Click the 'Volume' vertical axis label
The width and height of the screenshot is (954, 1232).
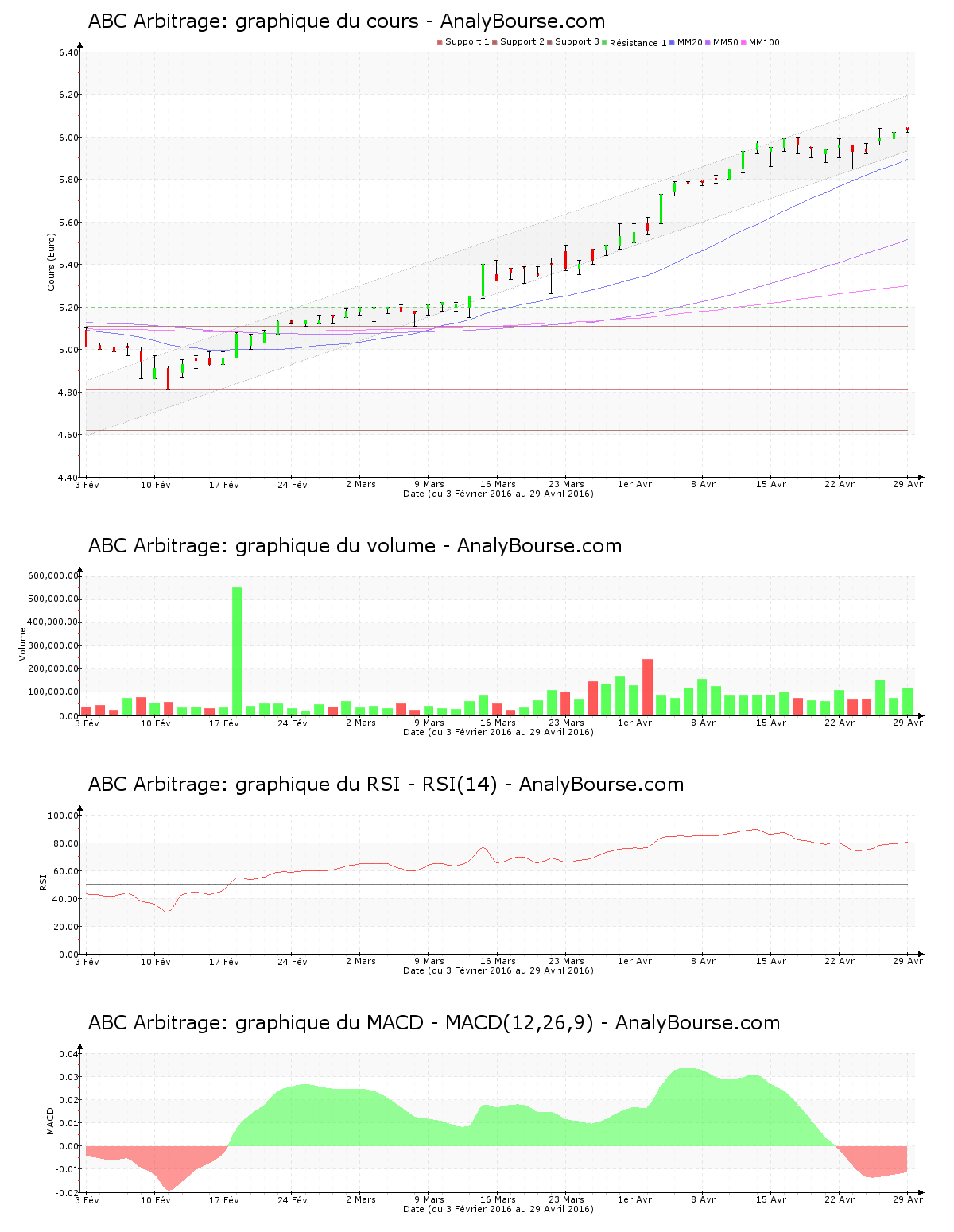[x=22, y=644]
